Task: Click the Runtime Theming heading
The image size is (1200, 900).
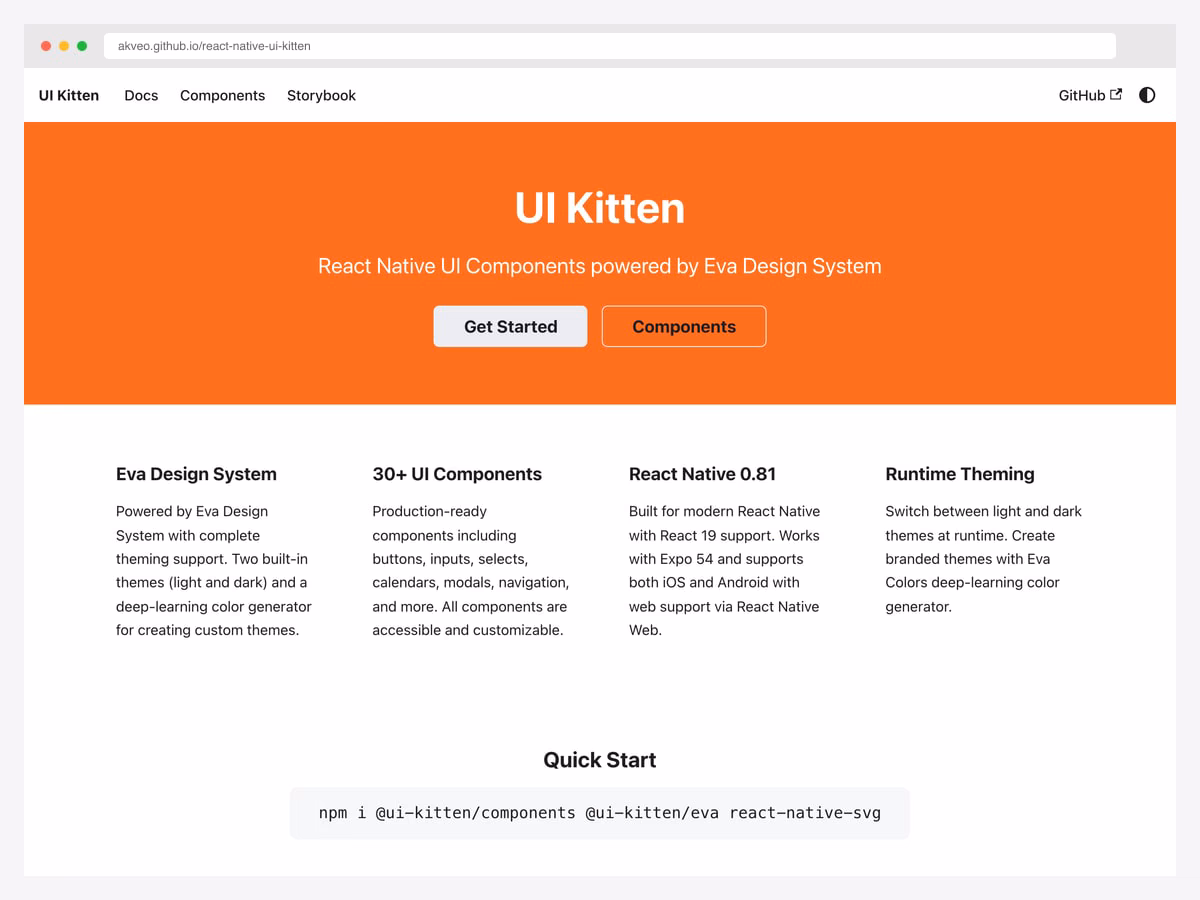Action: click(x=960, y=474)
